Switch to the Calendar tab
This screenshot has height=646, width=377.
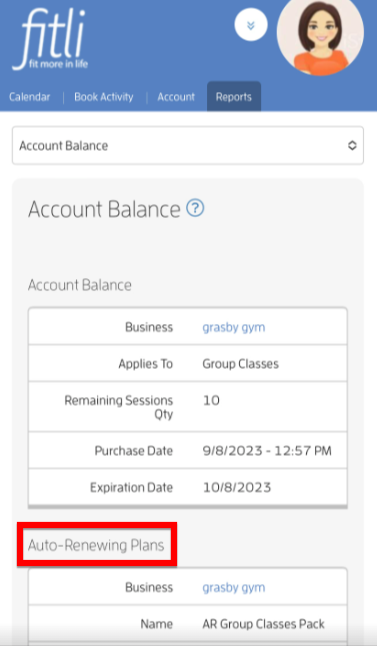pos(29,97)
